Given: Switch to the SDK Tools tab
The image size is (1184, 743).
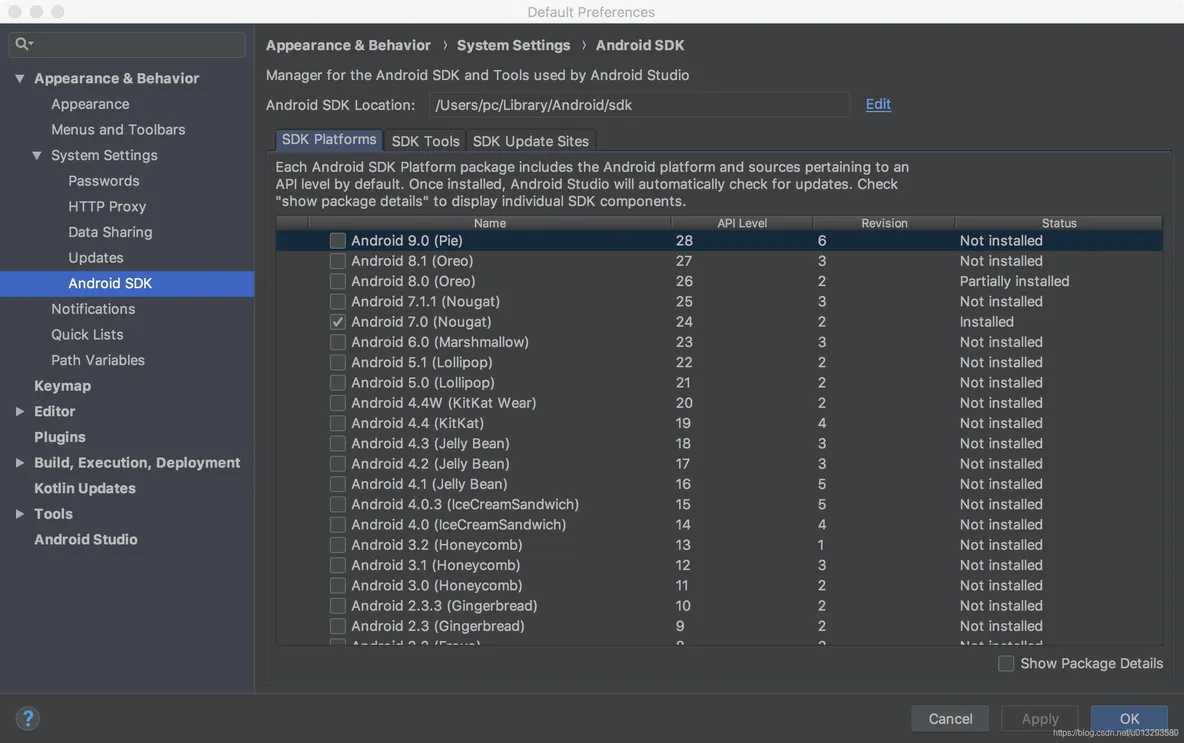Looking at the screenshot, I should pos(425,141).
